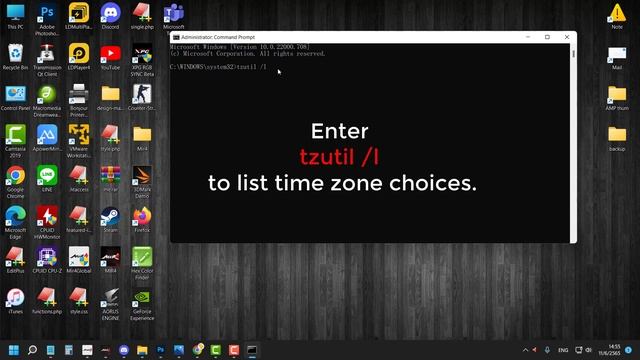Open Note icon with warning sign
This screenshot has width=640, height=360.
coord(617,16)
